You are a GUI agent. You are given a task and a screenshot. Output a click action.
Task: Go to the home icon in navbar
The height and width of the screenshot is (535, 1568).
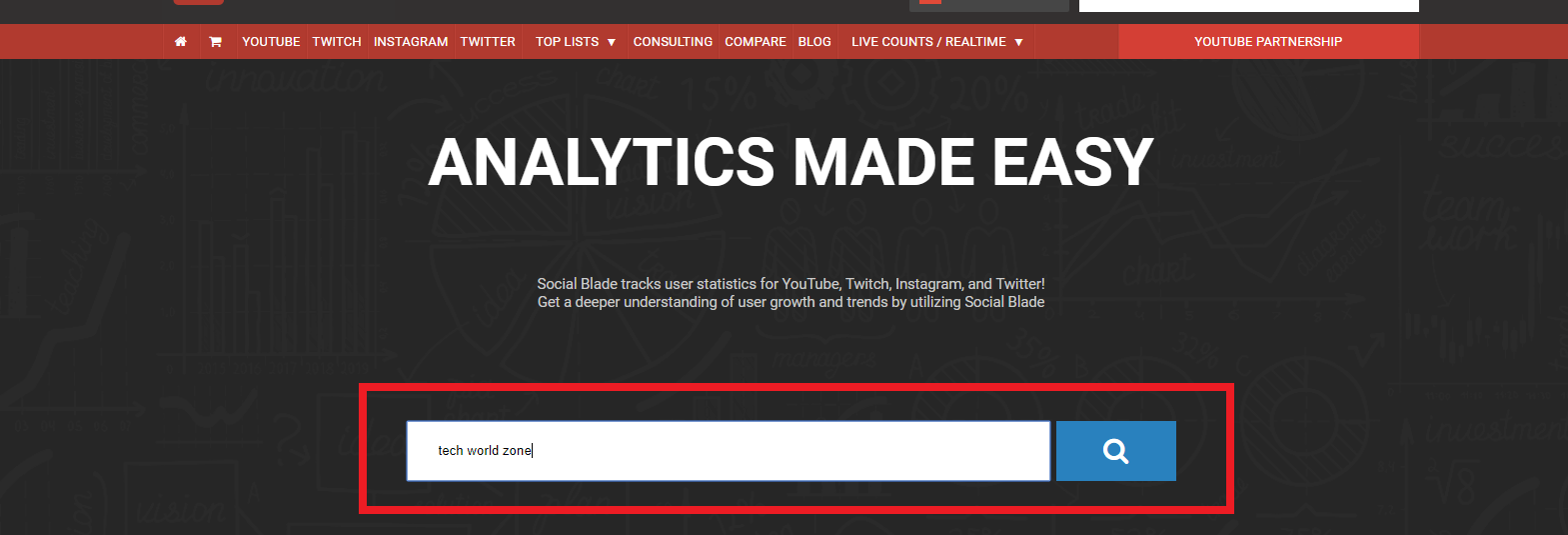pyautogui.click(x=181, y=42)
